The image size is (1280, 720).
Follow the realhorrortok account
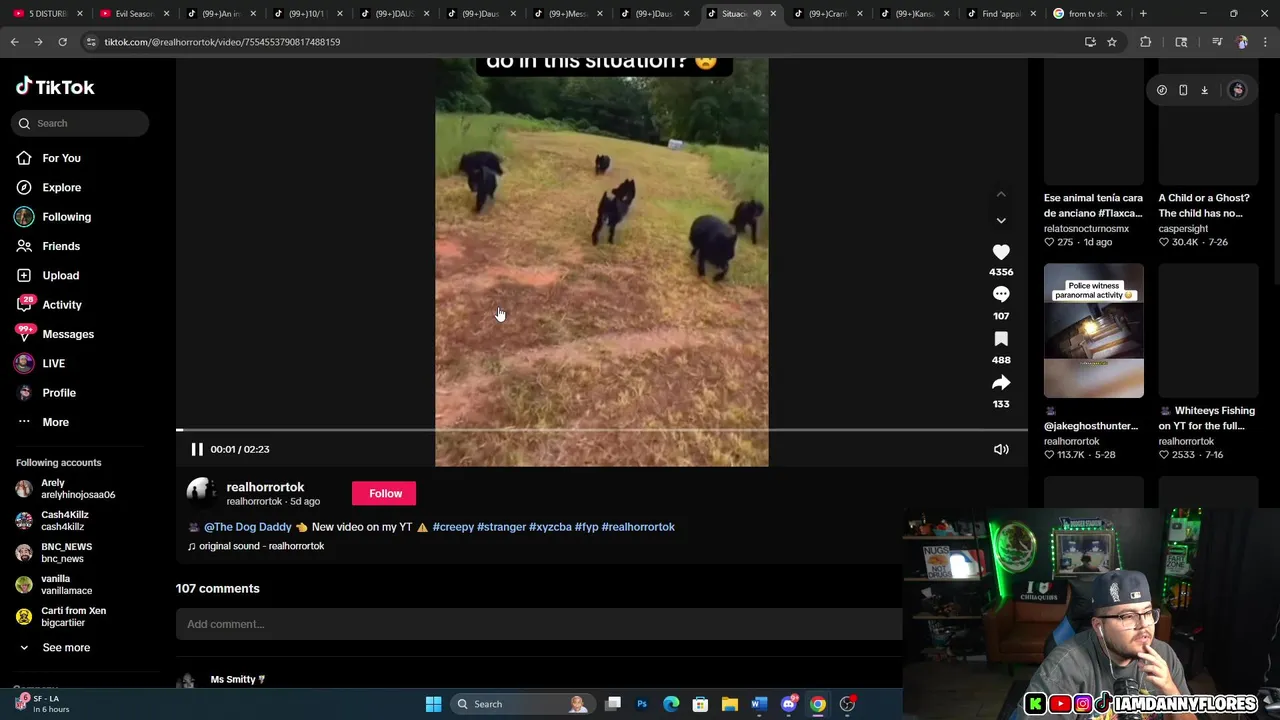pos(385,493)
